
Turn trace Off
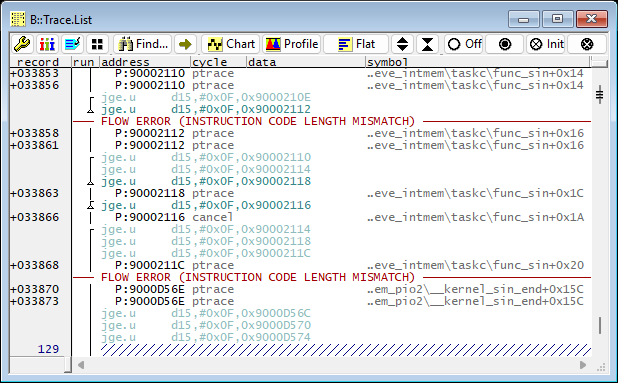click(464, 44)
